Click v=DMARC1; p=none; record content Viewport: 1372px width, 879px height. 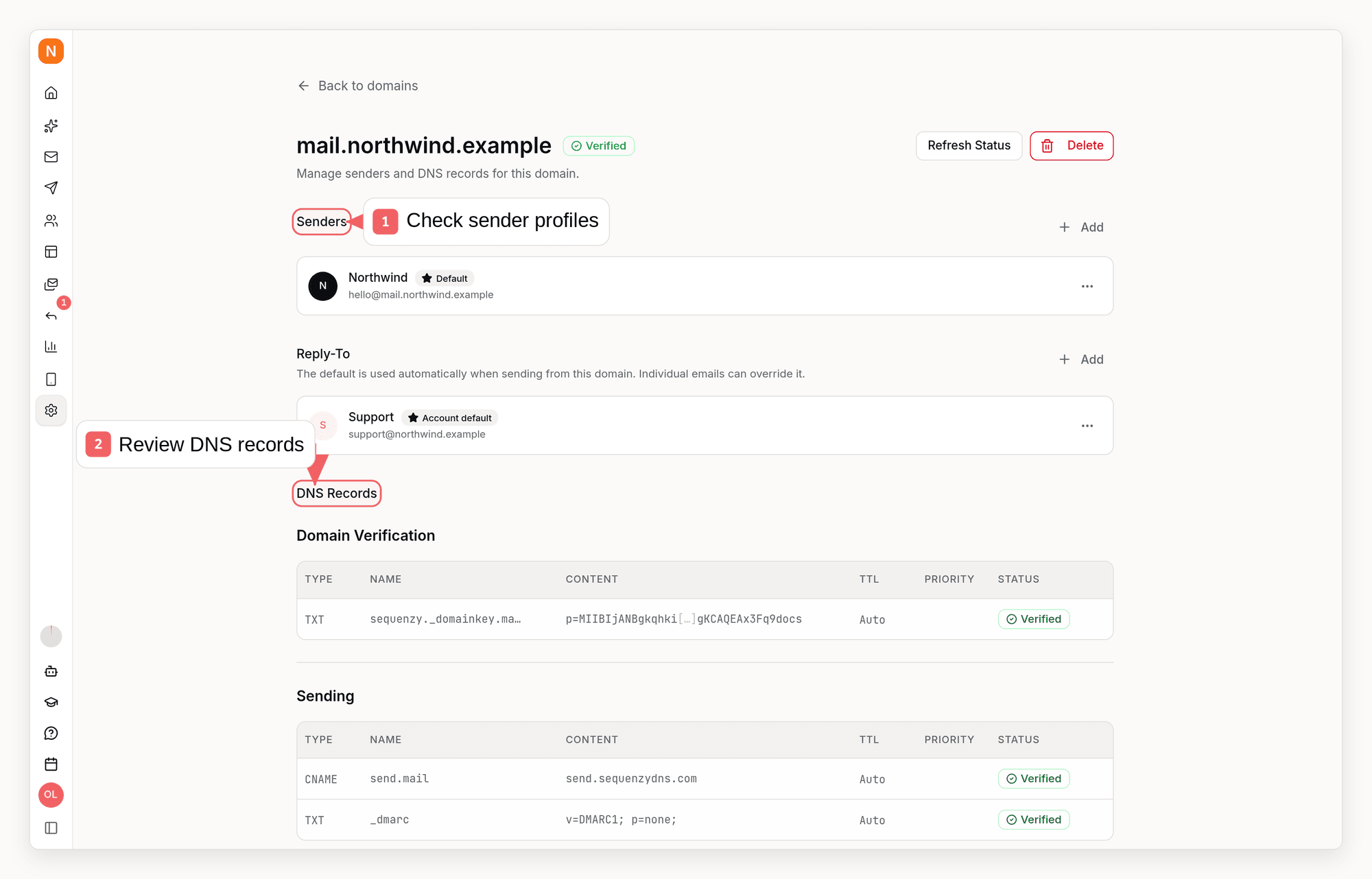[621, 820]
